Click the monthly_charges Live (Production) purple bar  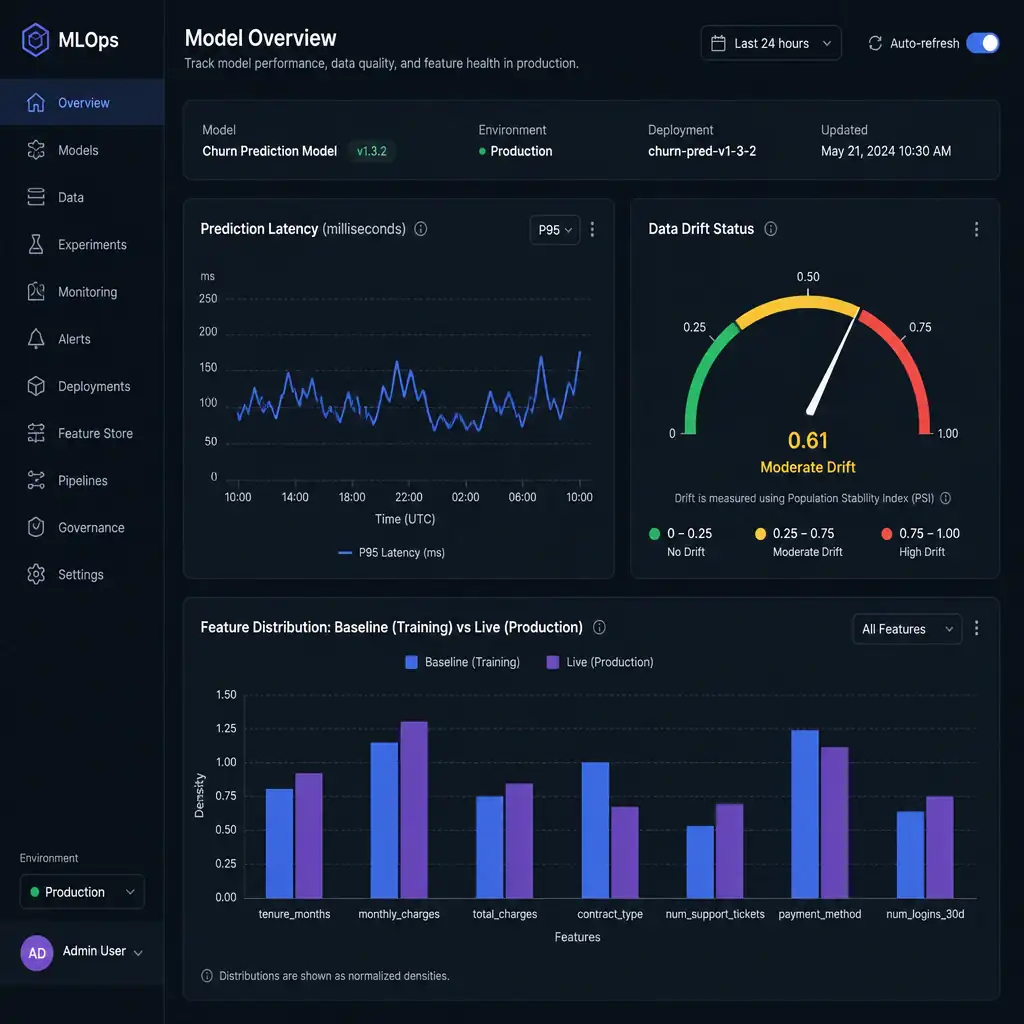point(413,810)
